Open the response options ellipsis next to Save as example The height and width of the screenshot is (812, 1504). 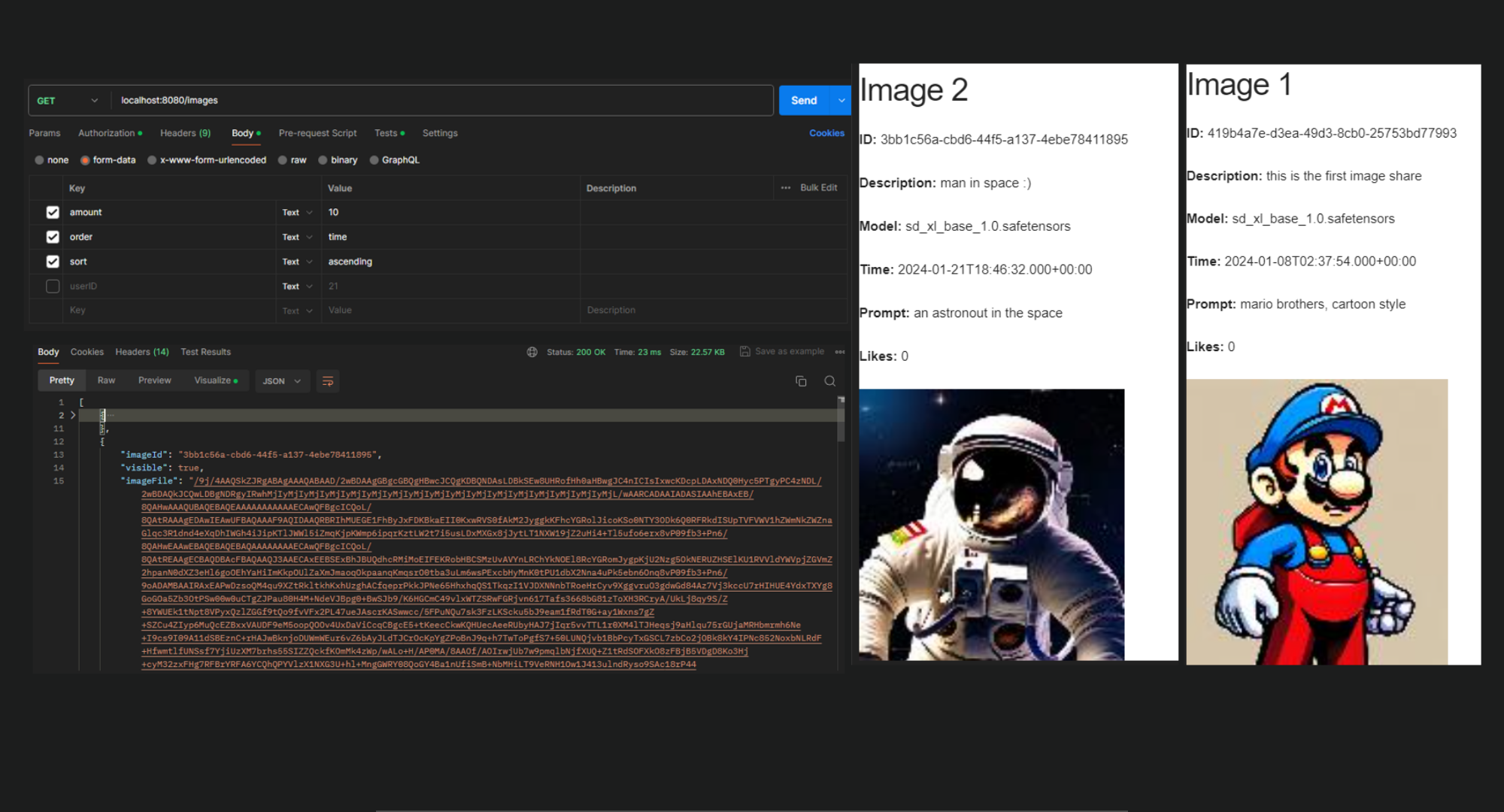(840, 352)
